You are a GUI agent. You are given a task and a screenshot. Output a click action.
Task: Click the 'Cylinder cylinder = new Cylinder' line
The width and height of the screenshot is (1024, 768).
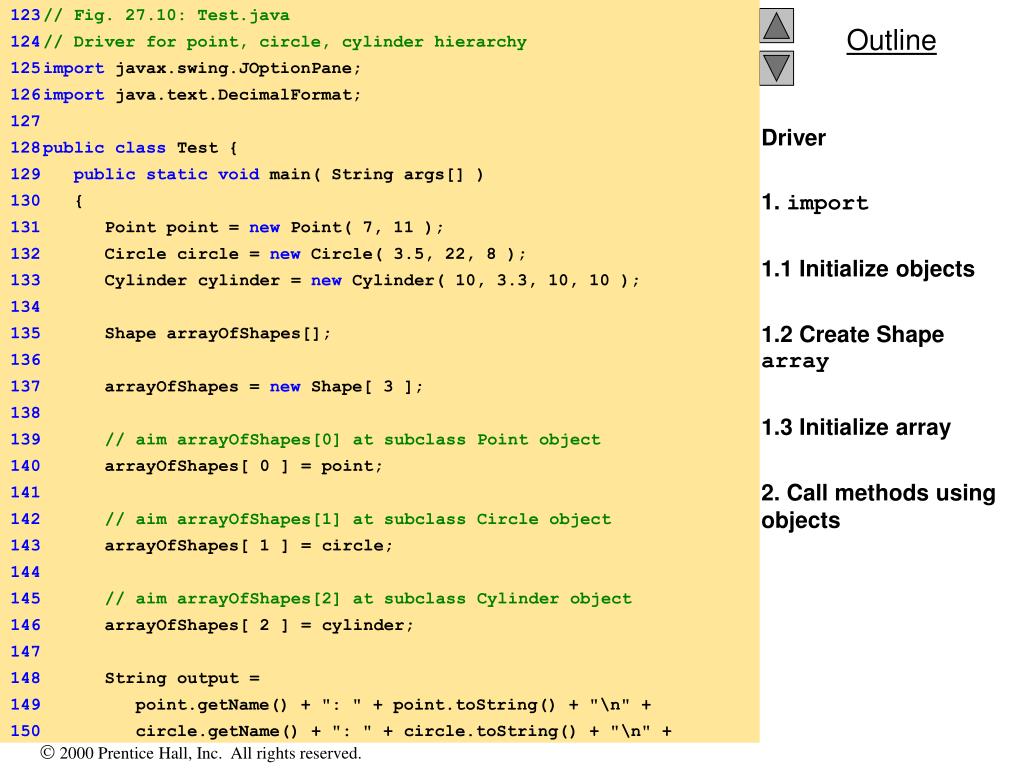pyautogui.click(x=372, y=280)
